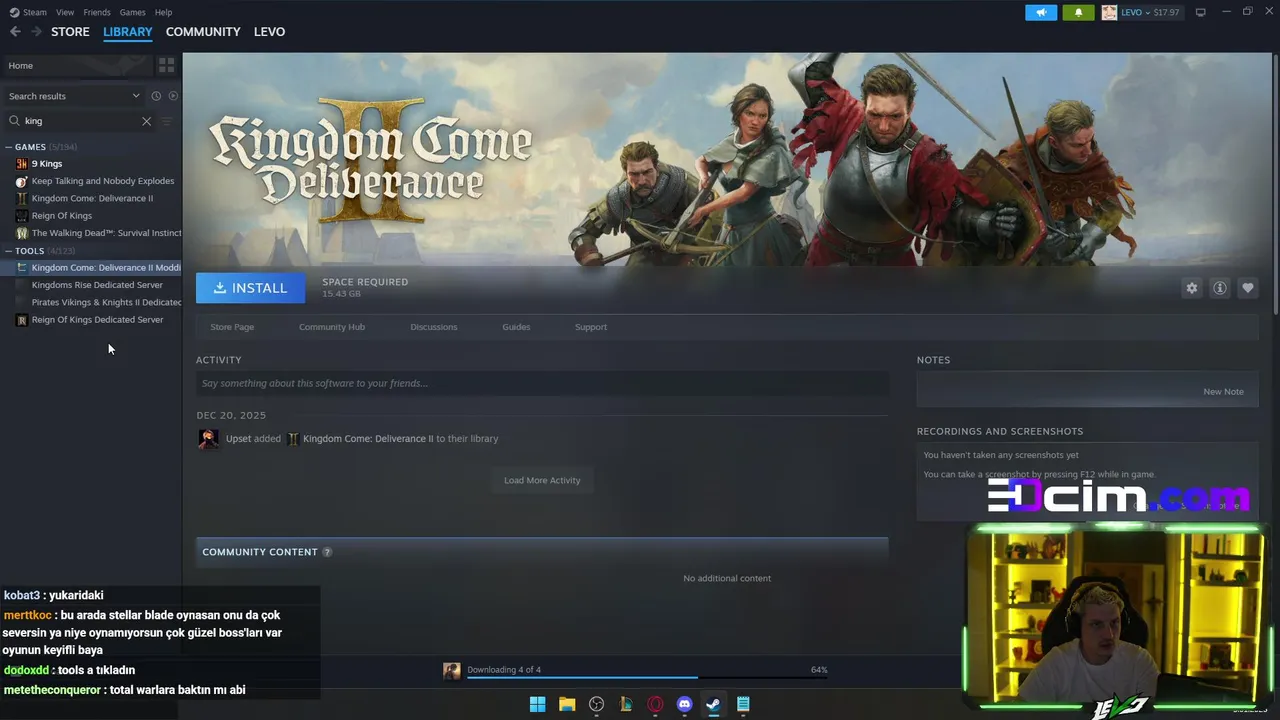Select Reign Of Kings game
The height and width of the screenshot is (720, 1280).
[x=62, y=216]
